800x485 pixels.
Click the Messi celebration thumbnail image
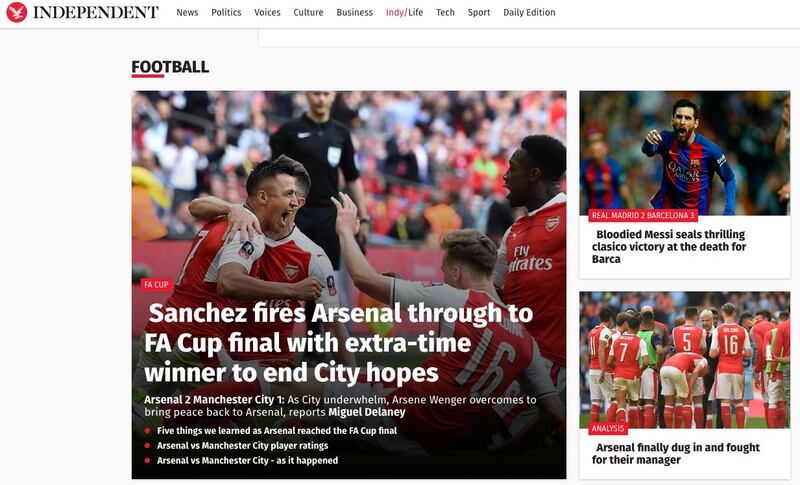[x=684, y=153]
